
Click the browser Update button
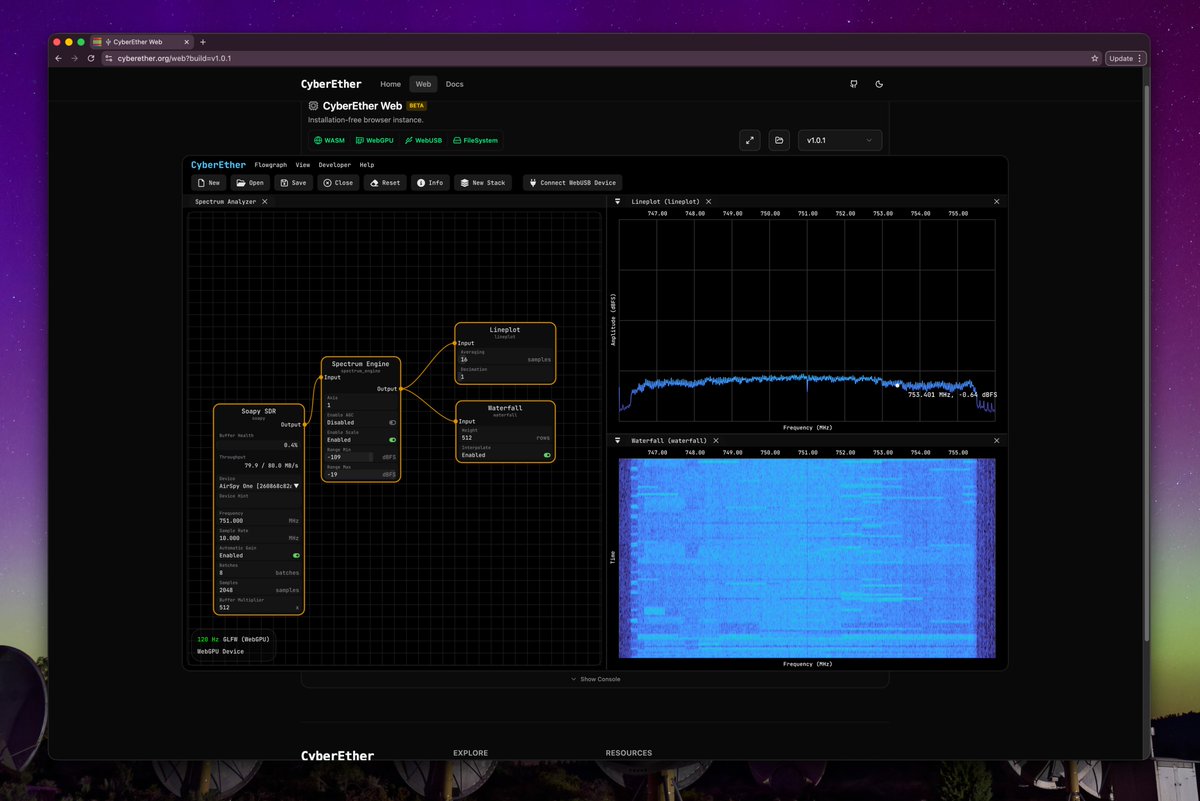coord(1125,58)
